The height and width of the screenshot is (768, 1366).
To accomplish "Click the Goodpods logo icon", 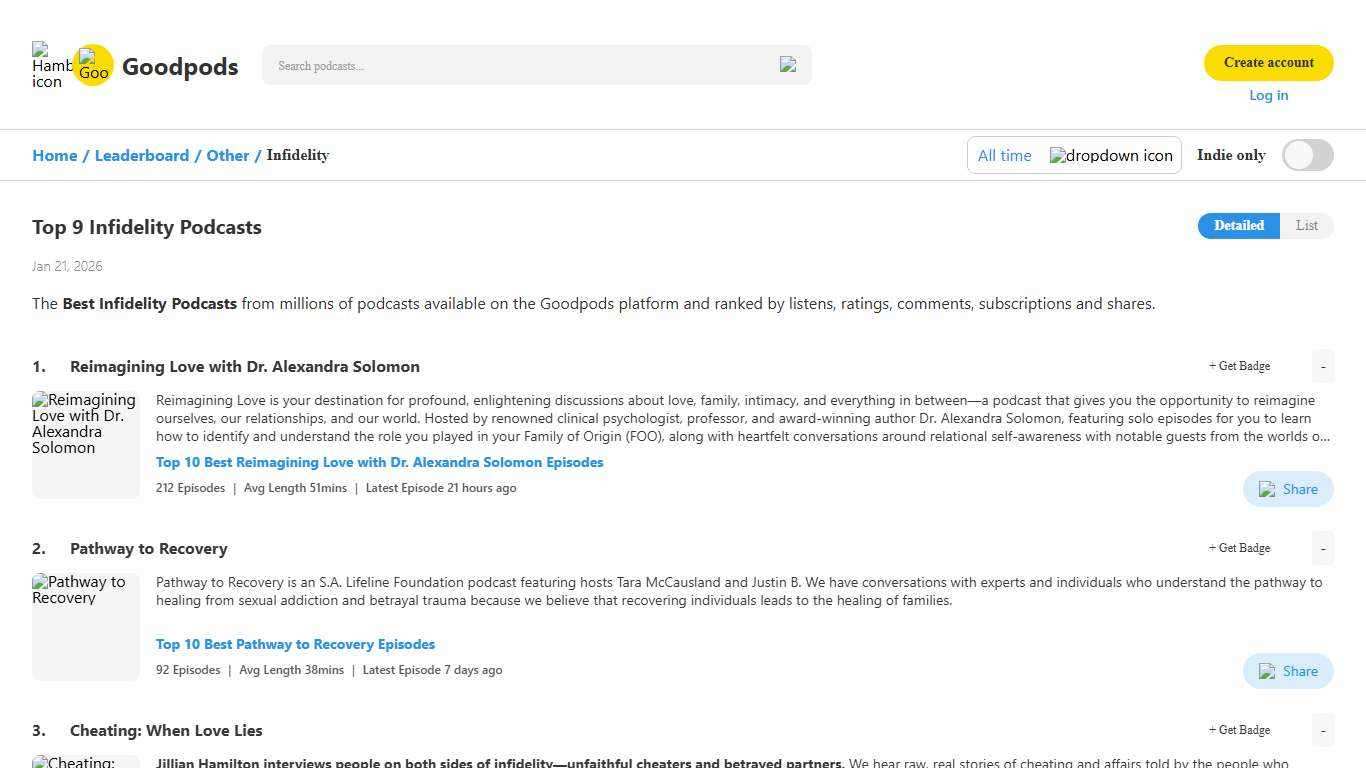I will pyautogui.click(x=93, y=66).
